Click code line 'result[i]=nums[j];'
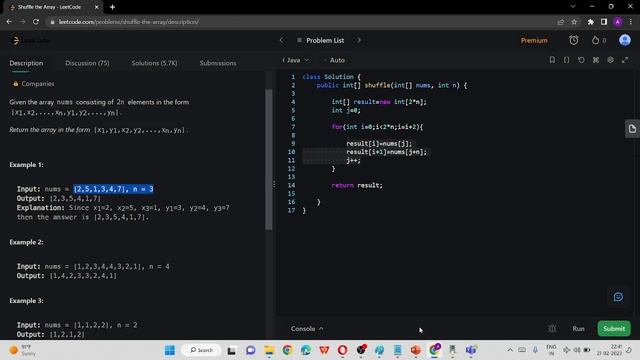The image size is (640, 360). [x=379, y=143]
